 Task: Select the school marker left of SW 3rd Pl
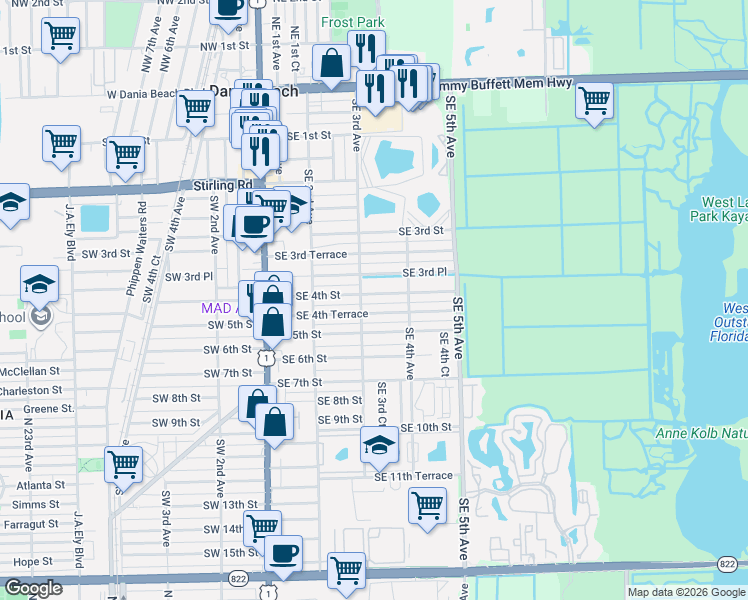pyautogui.click(x=40, y=286)
